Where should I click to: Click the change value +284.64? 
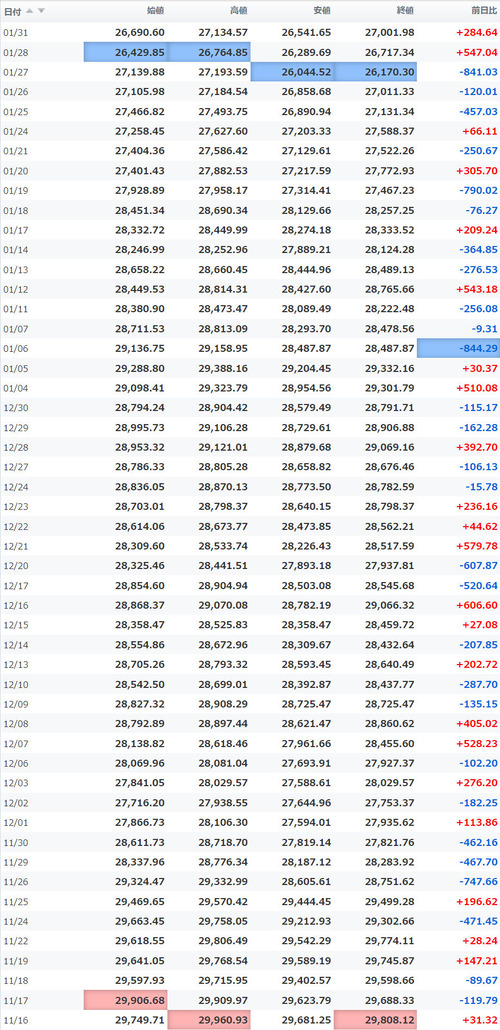point(476,33)
